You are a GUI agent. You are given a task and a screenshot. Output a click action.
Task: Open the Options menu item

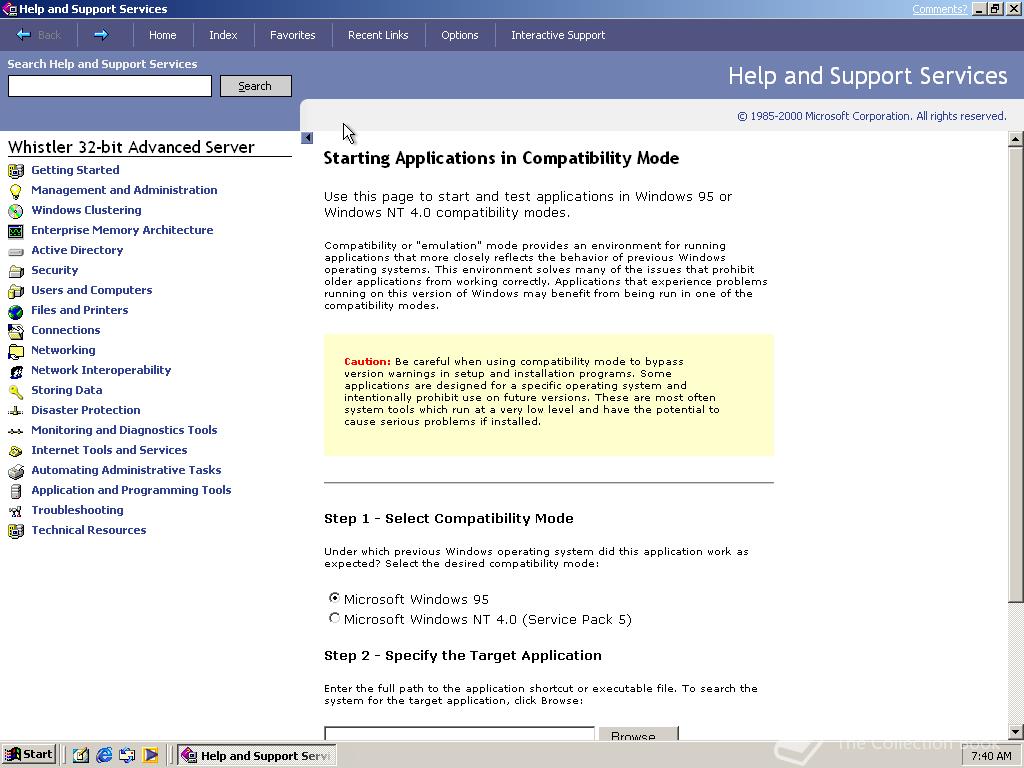[460, 35]
